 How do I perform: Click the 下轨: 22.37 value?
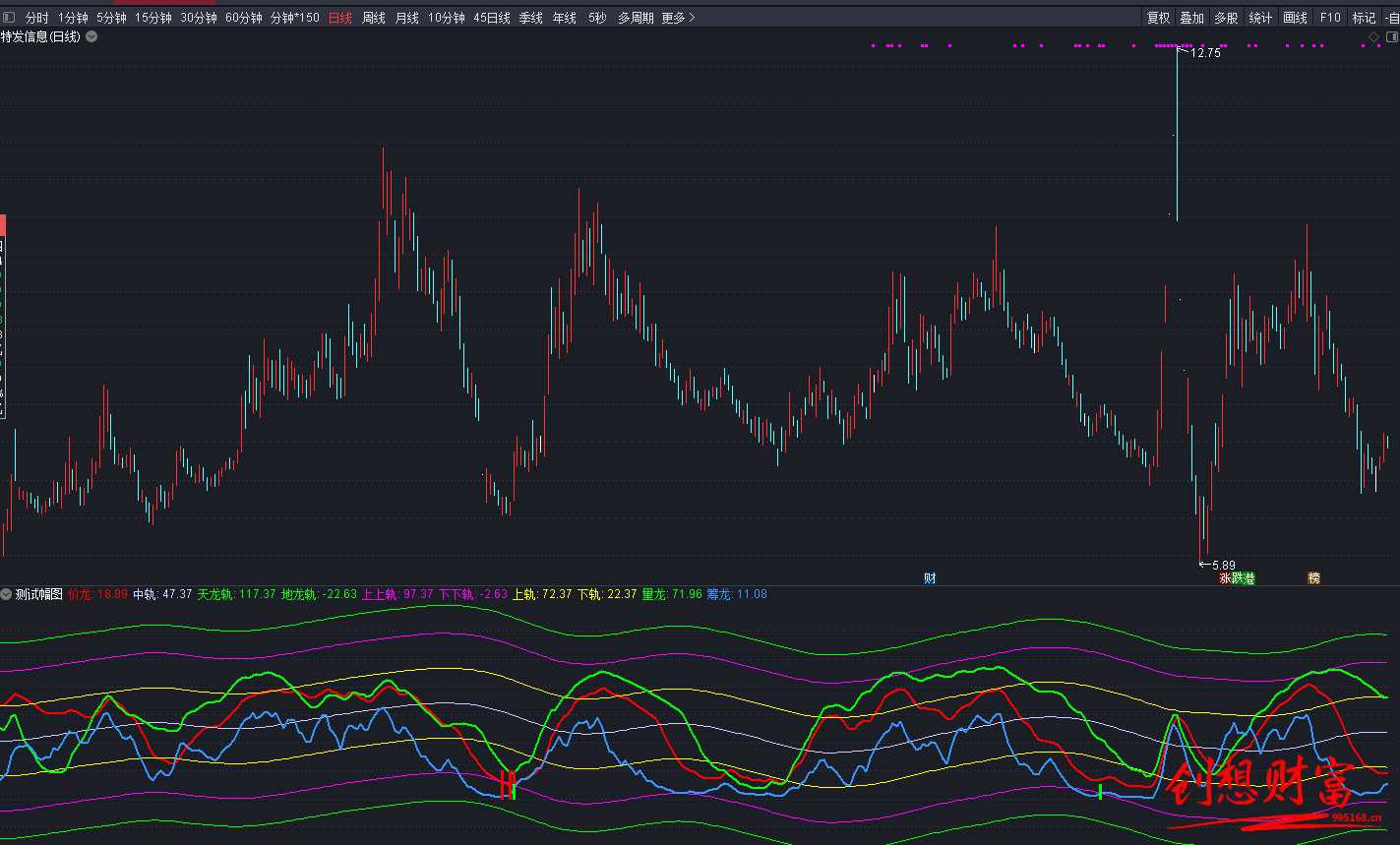[607, 594]
